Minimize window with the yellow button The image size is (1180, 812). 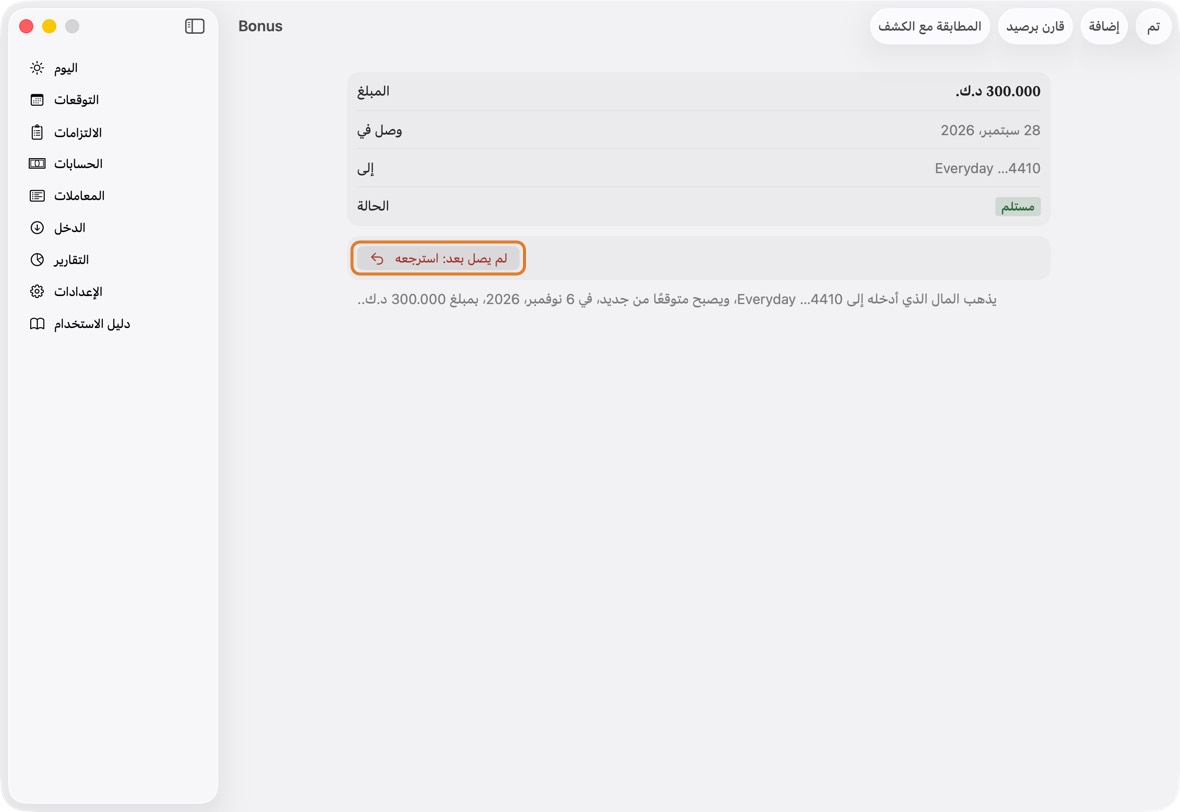pos(49,26)
